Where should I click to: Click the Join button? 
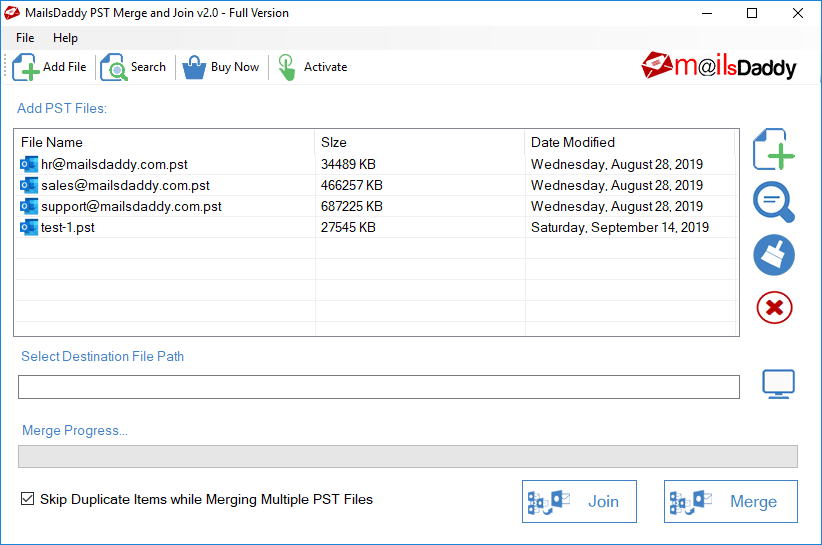coord(579,502)
